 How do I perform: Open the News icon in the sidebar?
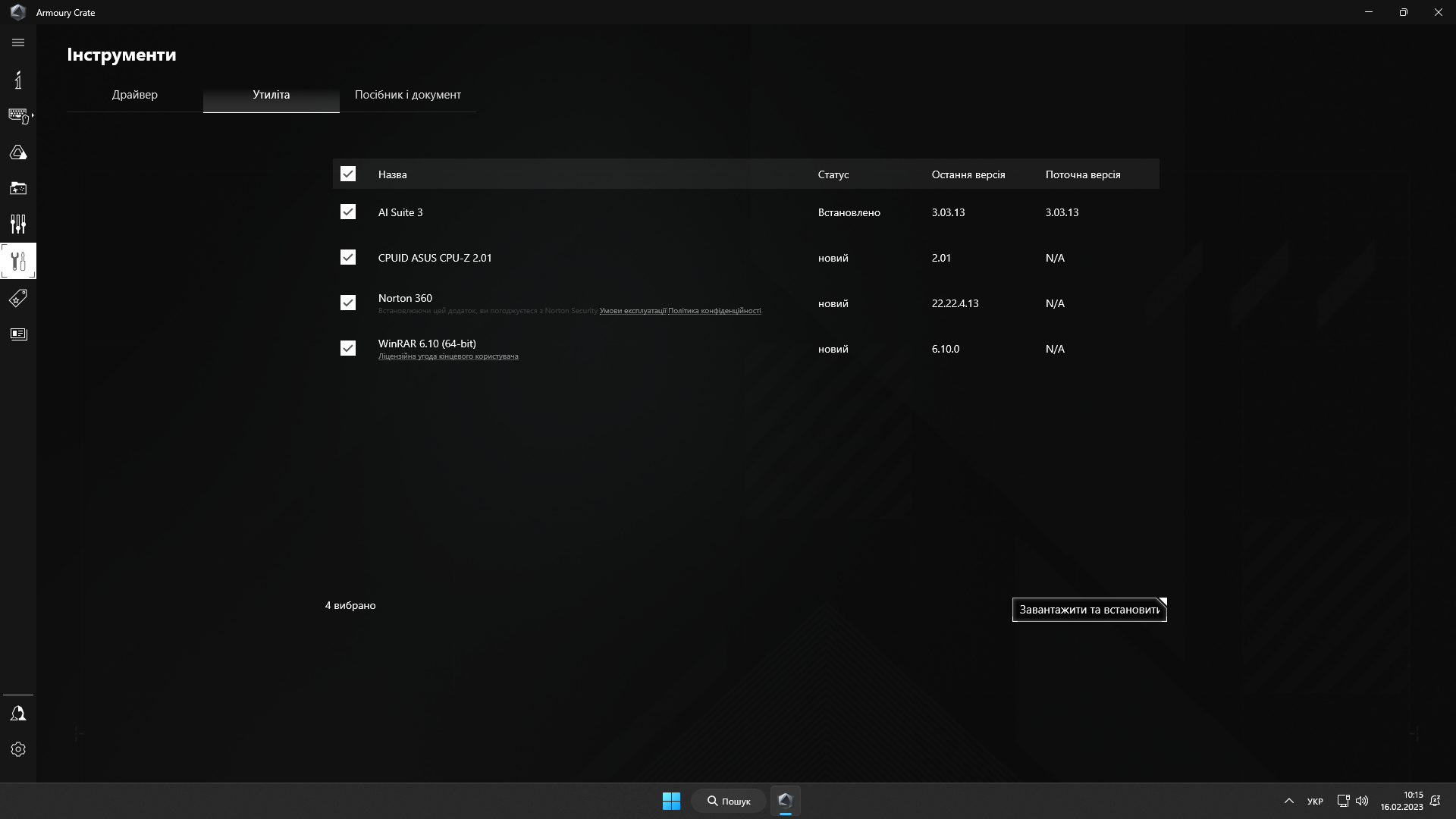[18, 334]
